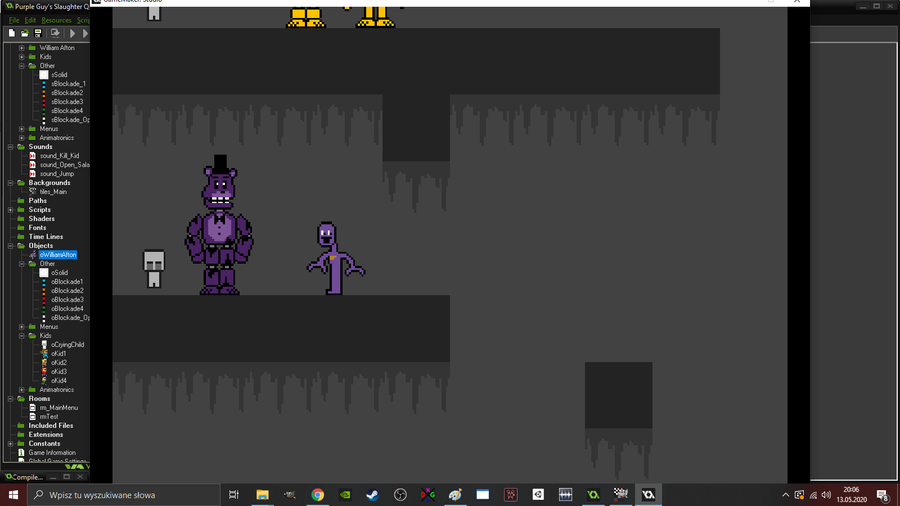Select the oBlockade3 object
This screenshot has height=506, width=900.
click(67, 299)
